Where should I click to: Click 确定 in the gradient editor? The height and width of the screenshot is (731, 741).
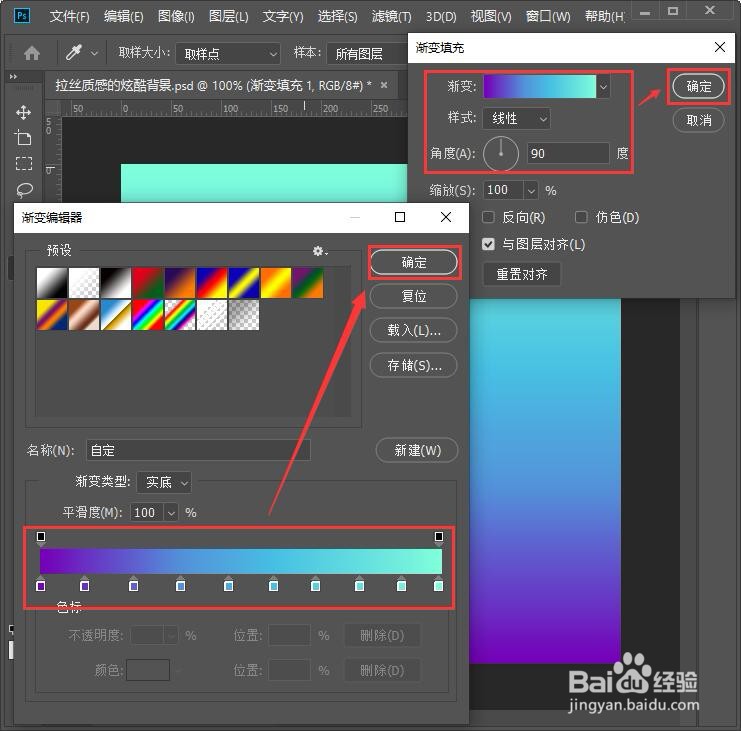(x=414, y=262)
